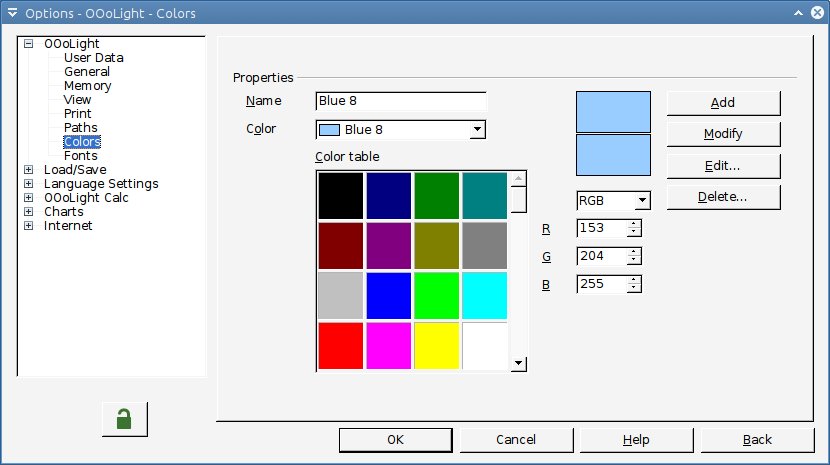Click the Back button
This screenshot has height=465, width=830.
click(x=757, y=440)
